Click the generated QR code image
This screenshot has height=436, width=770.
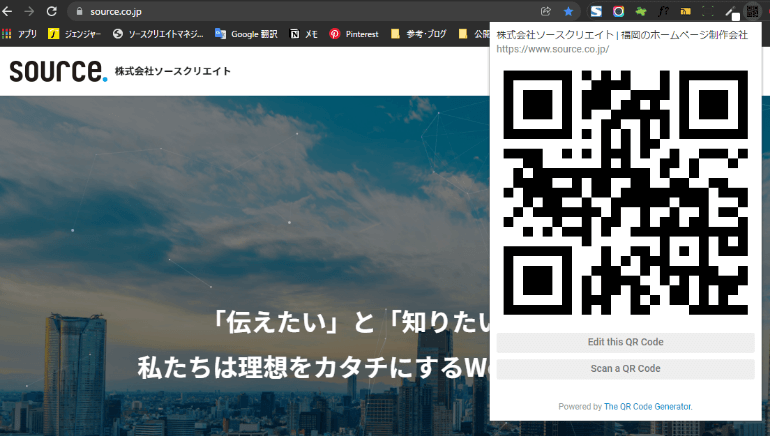(x=626, y=192)
